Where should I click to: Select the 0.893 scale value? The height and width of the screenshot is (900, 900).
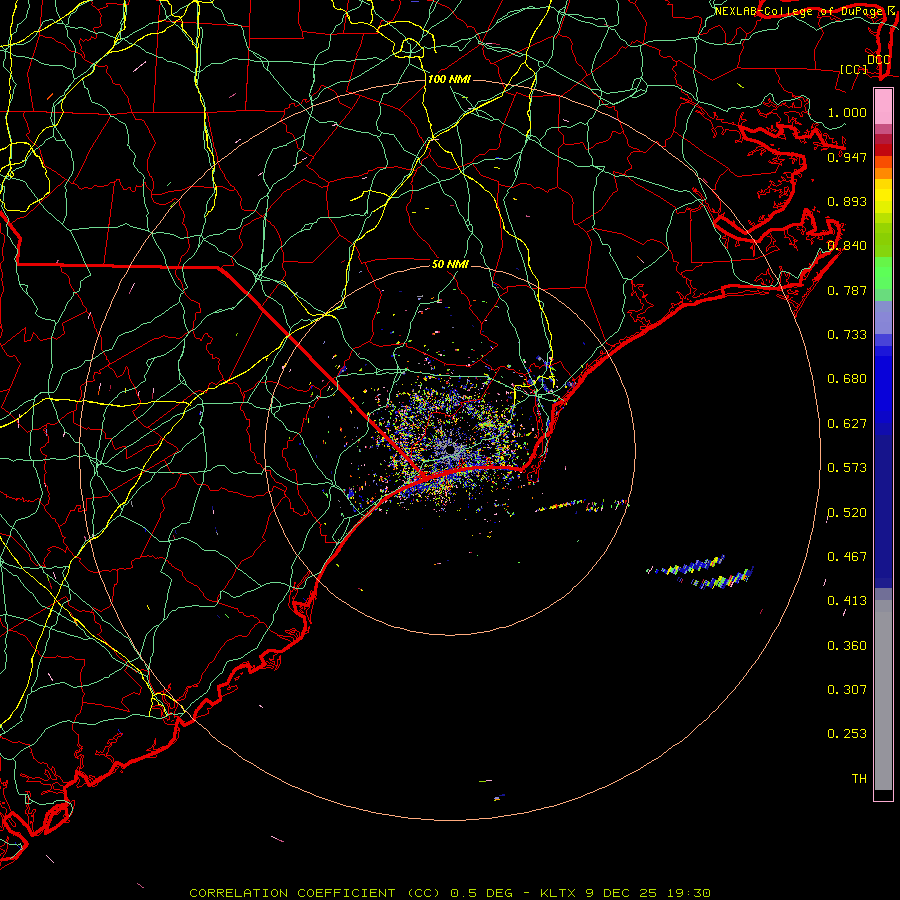click(x=847, y=201)
